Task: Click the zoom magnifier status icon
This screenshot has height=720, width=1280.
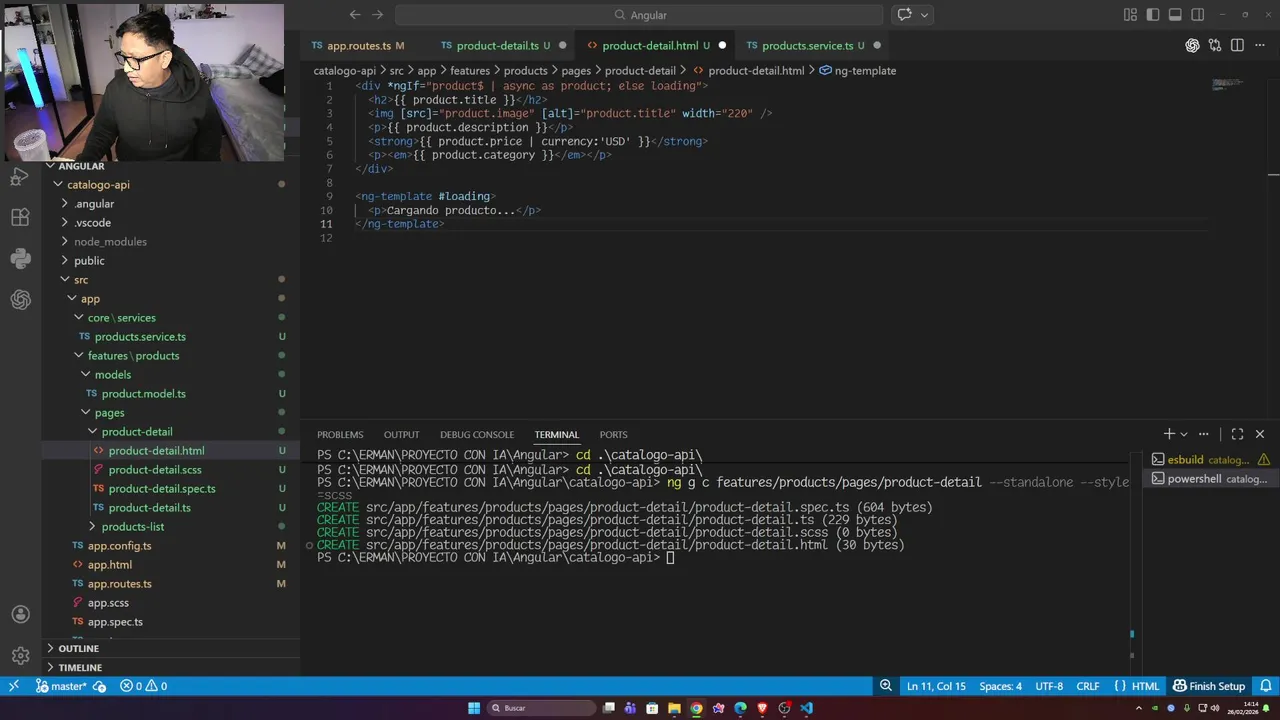Action: [886, 686]
